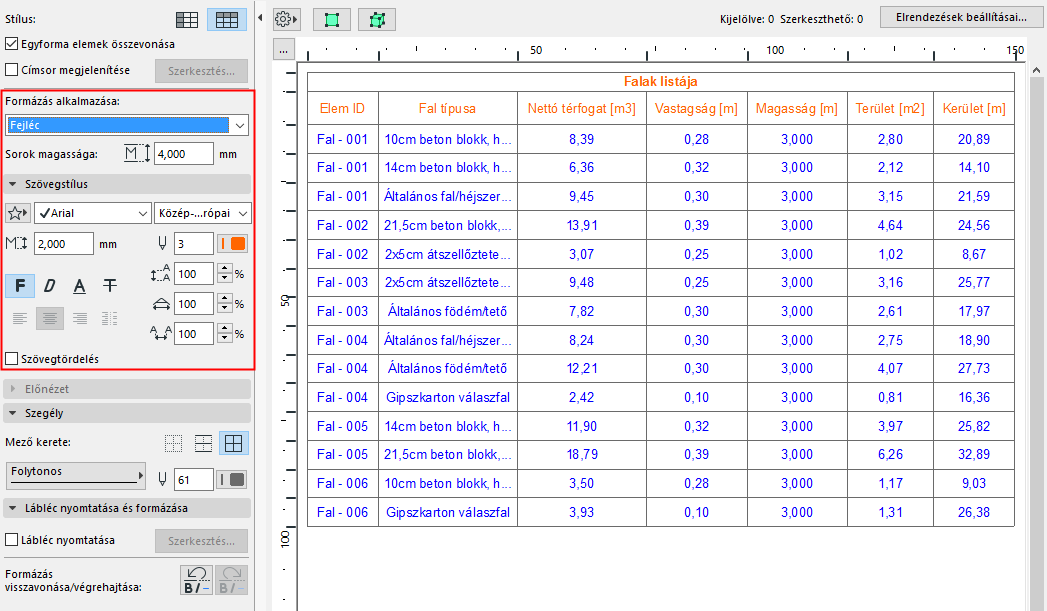Screen dimensions: 1047x611
Task: Enable Címsor megjelenítése checkbox
Action: [x=12, y=70]
